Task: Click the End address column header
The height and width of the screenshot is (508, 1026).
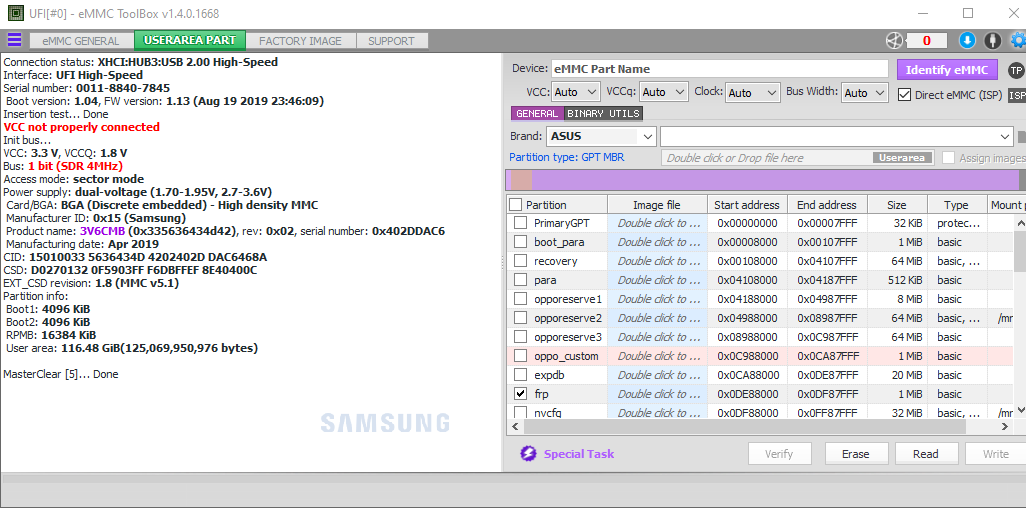Action: point(827,205)
